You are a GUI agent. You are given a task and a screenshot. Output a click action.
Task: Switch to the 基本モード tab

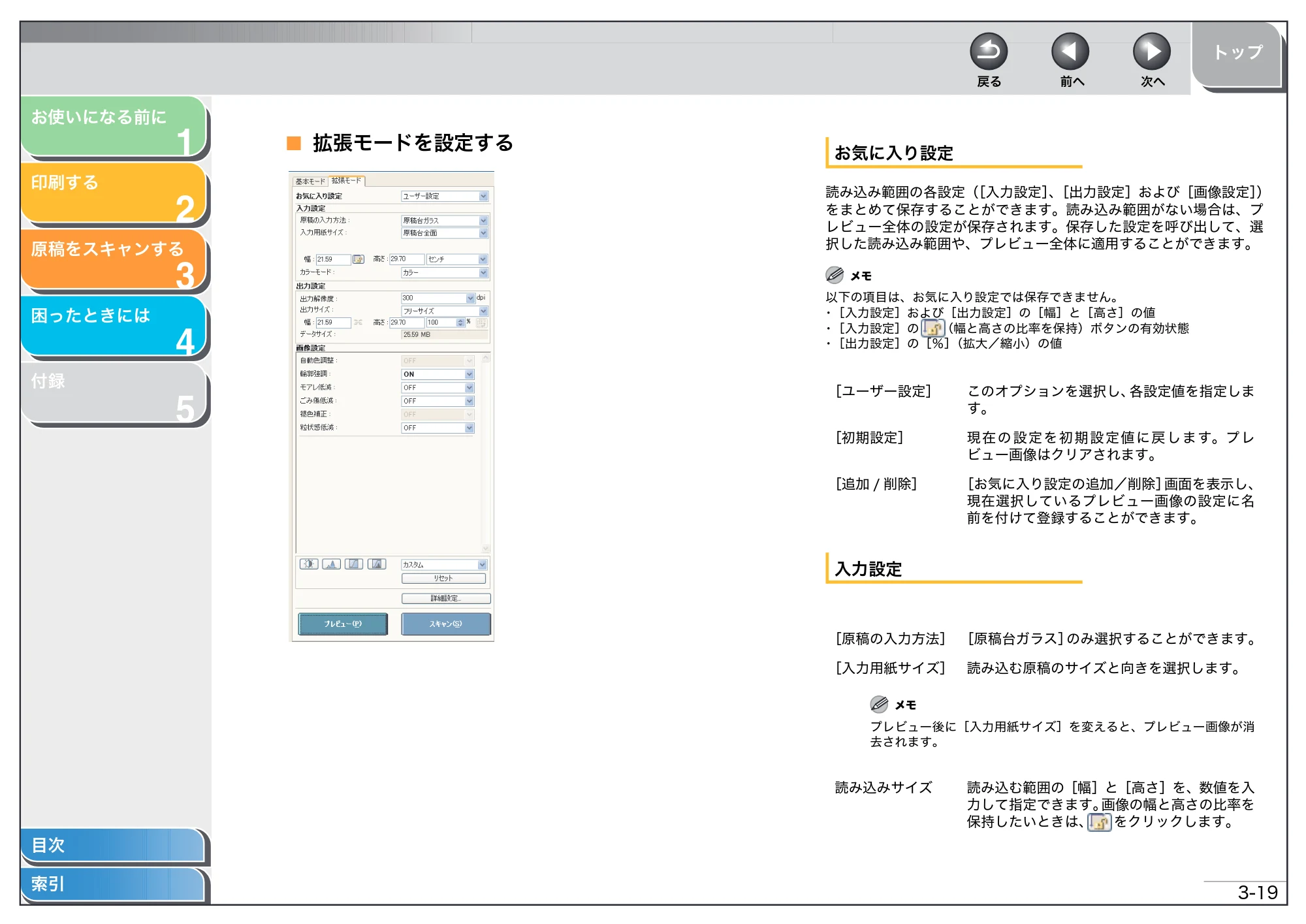tap(310, 182)
